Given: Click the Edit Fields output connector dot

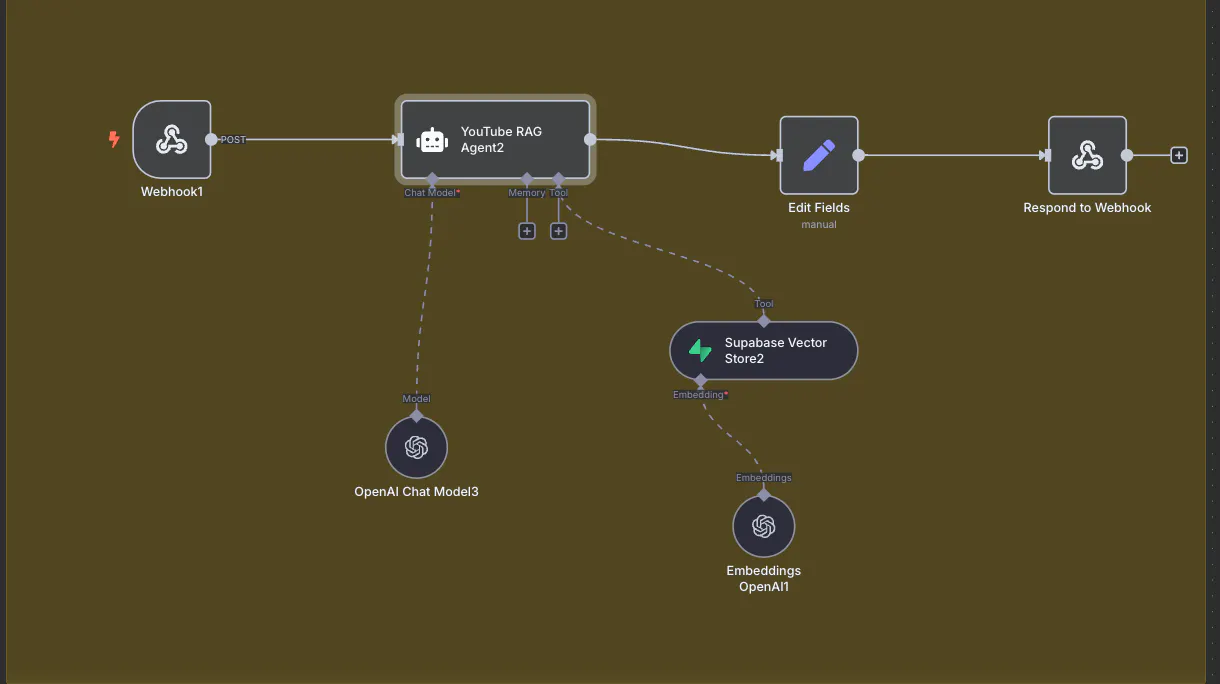Looking at the screenshot, I should pos(858,155).
